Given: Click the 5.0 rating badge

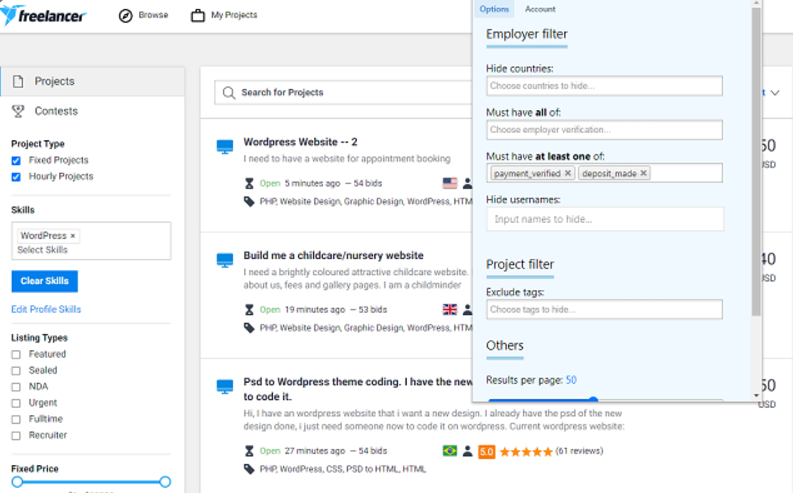Looking at the screenshot, I should click(487, 452).
